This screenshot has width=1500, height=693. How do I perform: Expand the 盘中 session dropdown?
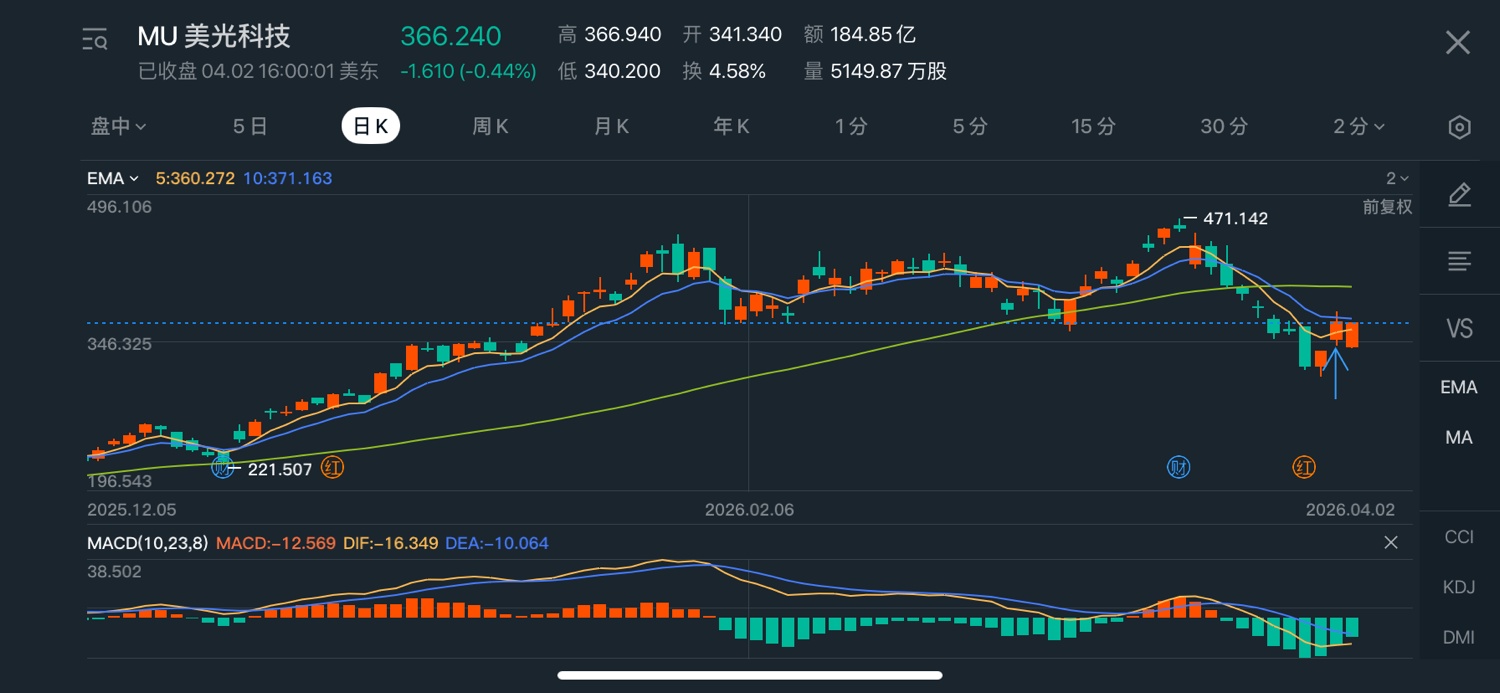(119, 127)
